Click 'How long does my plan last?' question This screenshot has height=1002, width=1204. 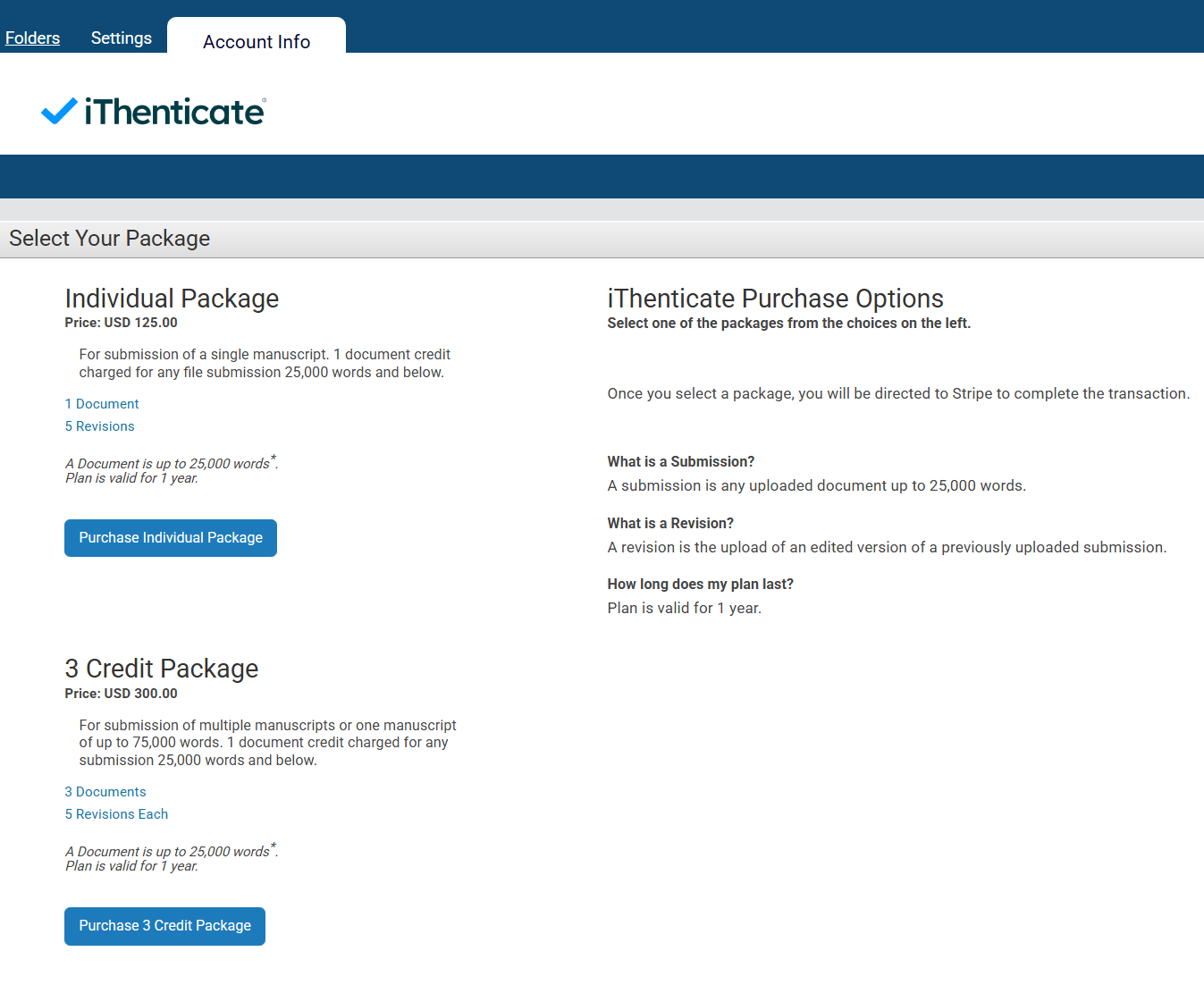(x=701, y=585)
